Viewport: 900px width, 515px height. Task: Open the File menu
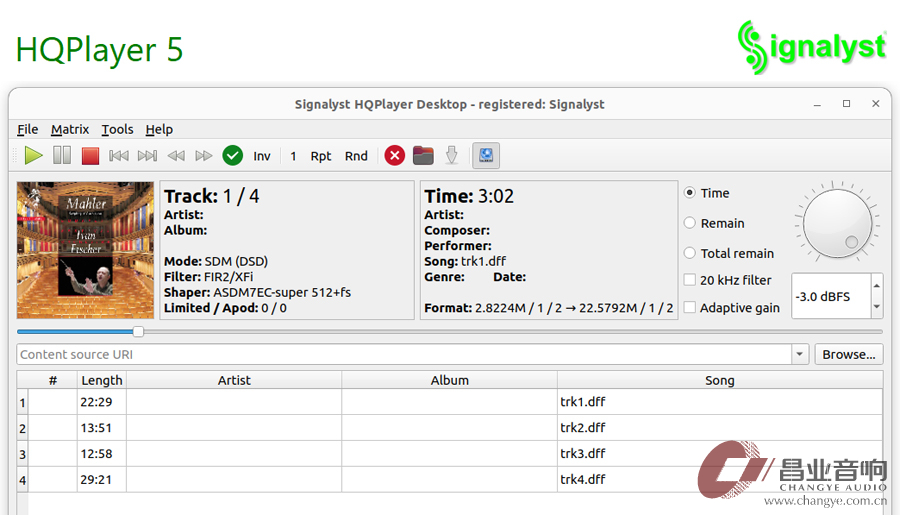(x=27, y=130)
